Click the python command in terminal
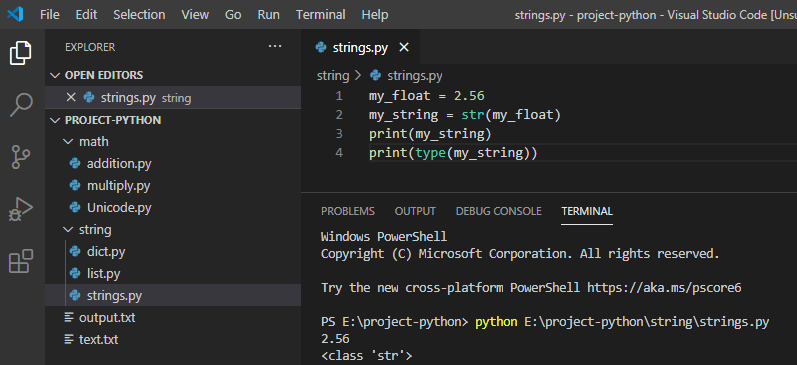This screenshot has height=365, width=797. tap(497, 322)
